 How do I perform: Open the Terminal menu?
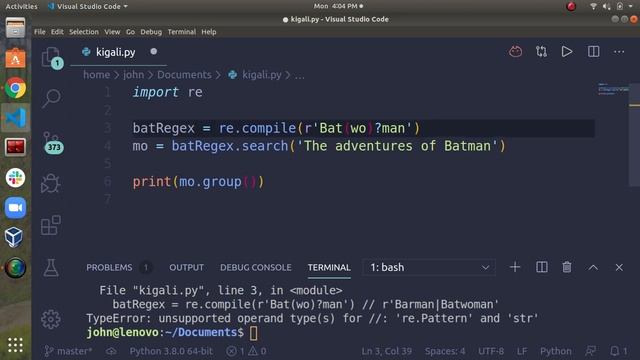coord(182,32)
